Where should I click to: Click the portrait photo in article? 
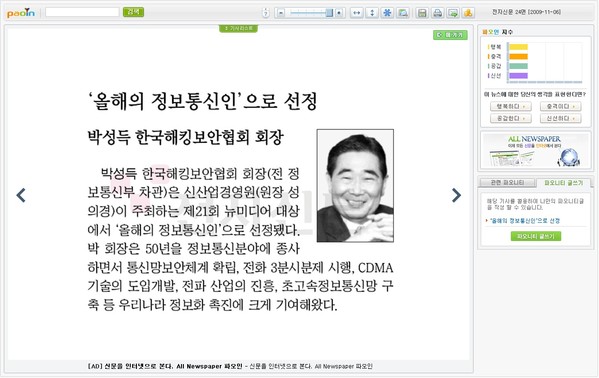click(x=355, y=186)
